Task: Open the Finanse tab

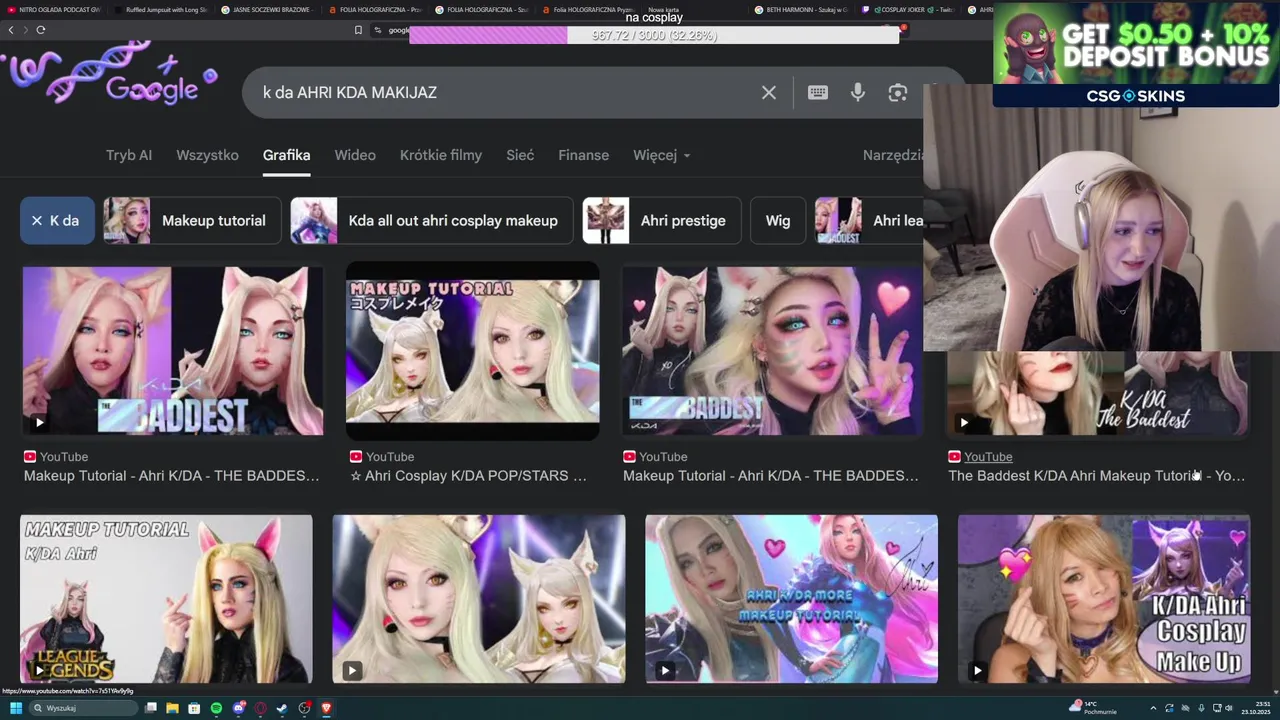Action: tap(583, 155)
